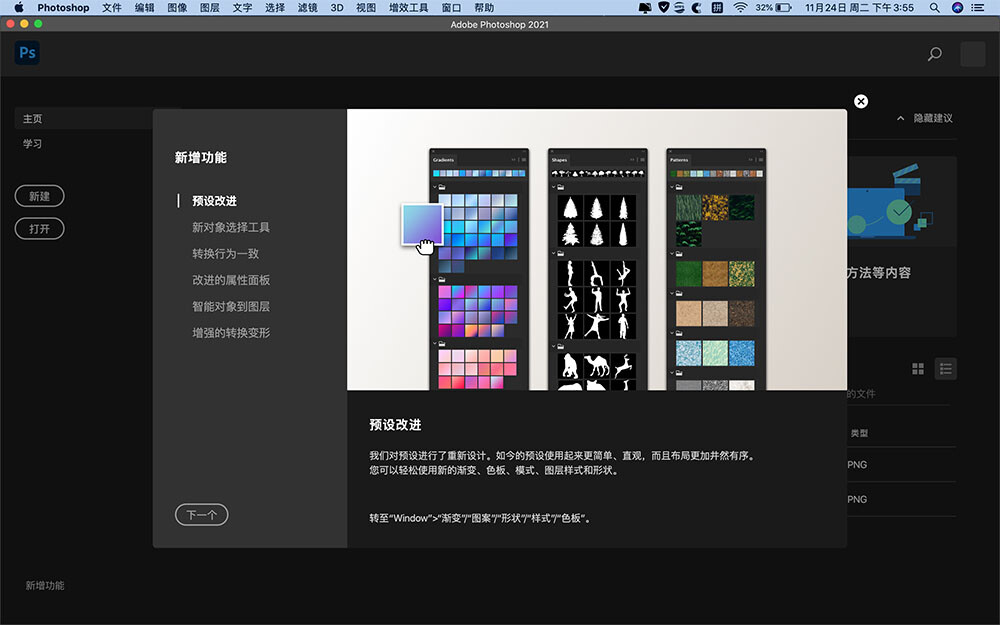Open the 增效工具 menu
Screen dimensions: 1000x625
click(408, 8)
